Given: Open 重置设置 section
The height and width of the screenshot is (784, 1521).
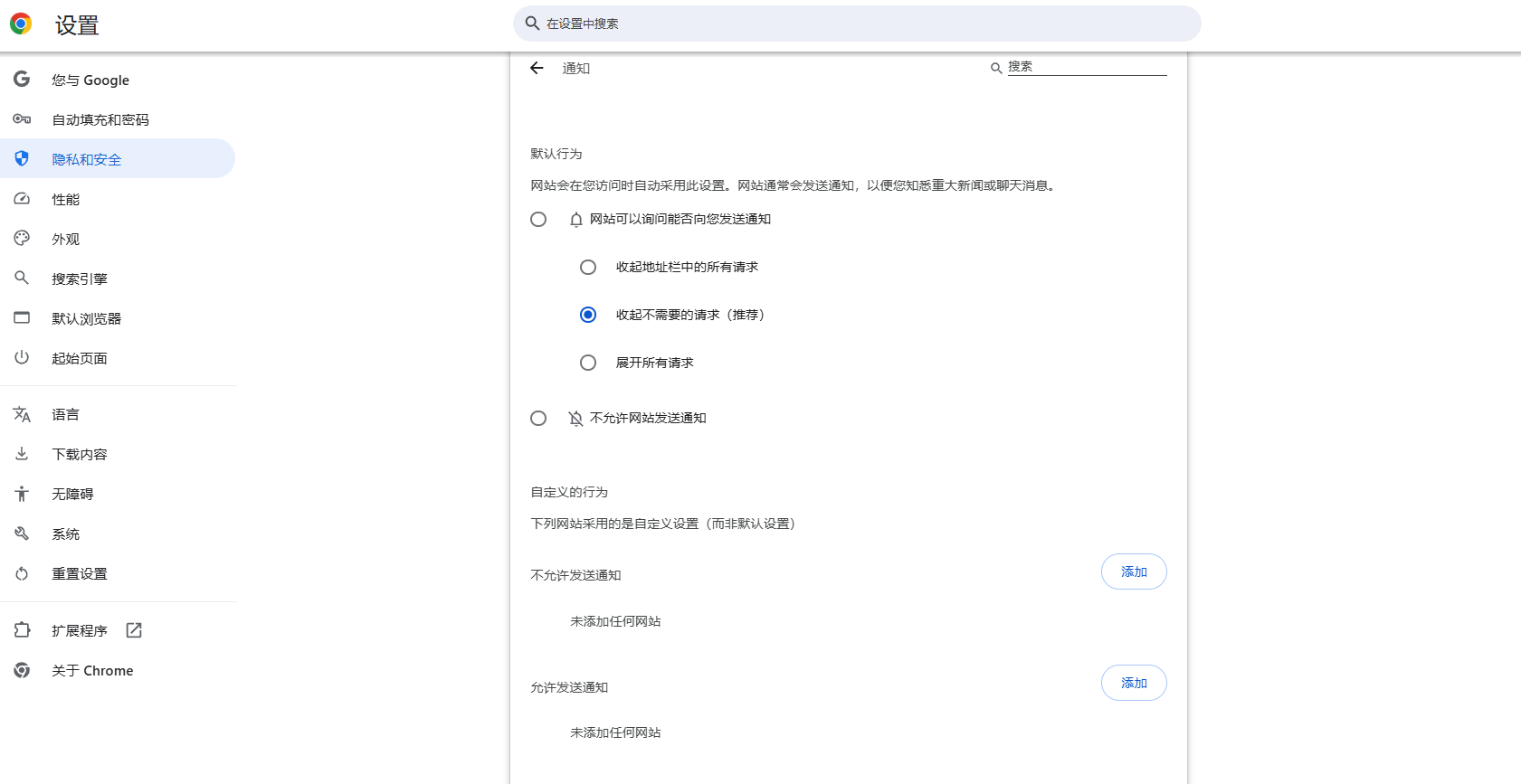Looking at the screenshot, I should [x=118, y=573].
